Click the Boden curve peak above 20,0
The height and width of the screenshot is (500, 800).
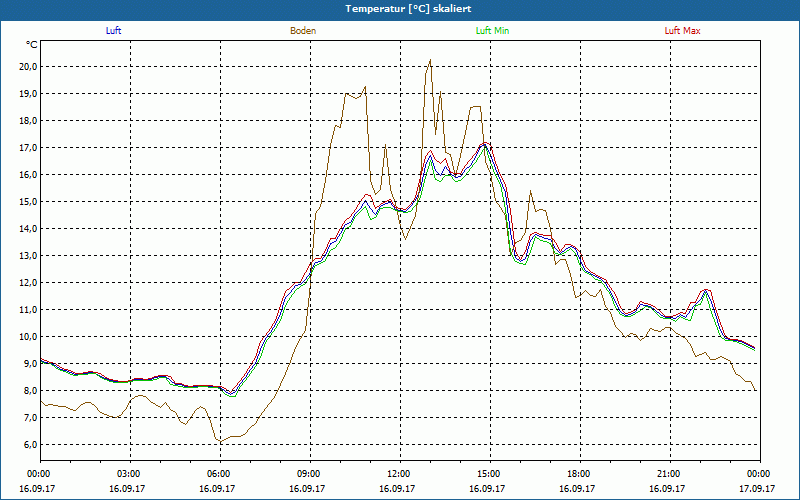pos(430,60)
